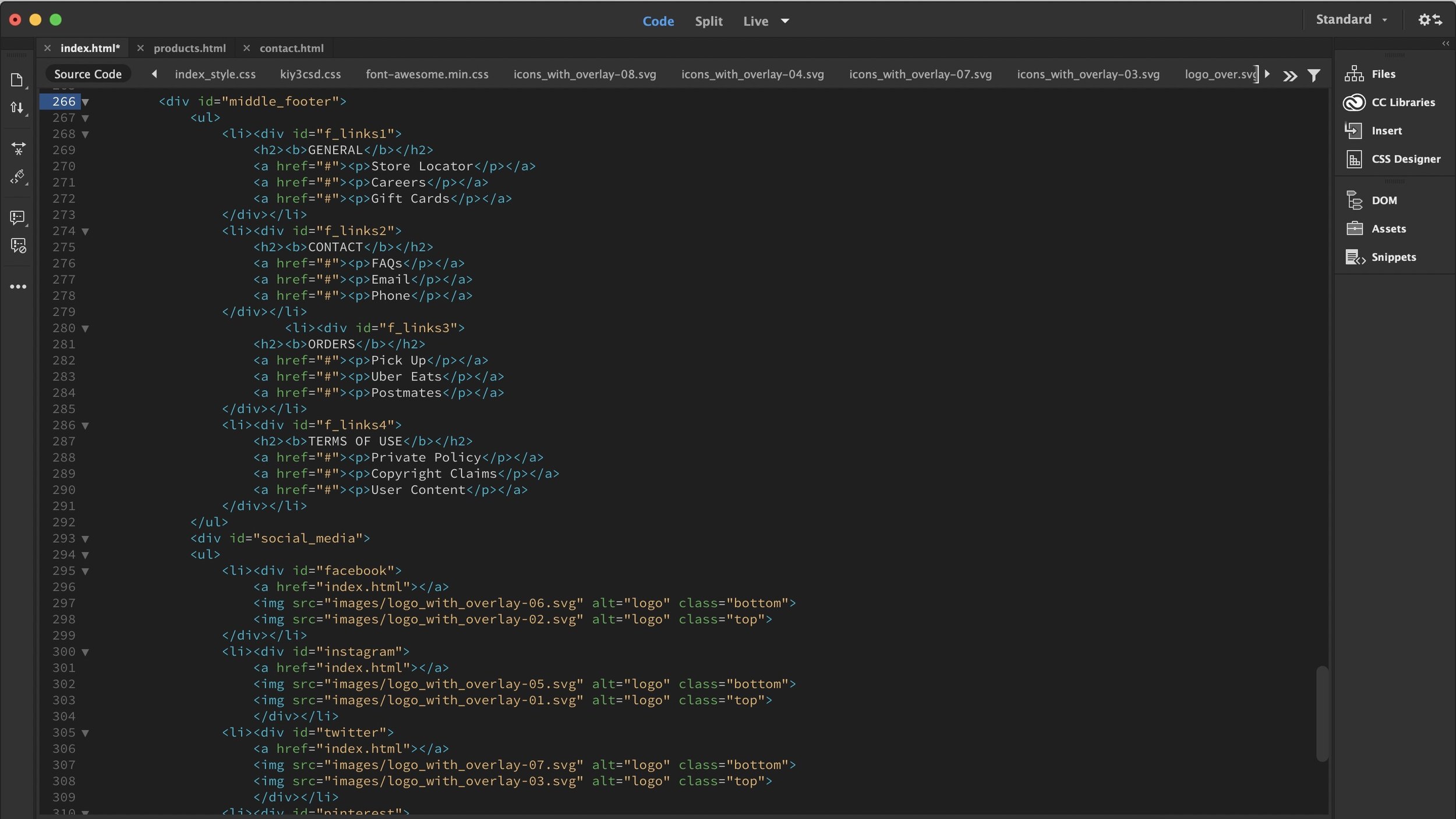Image resolution: width=1456 pixels, height=819 pixels.
Task: Click the vertical scrollbar thumb in code view
Action: (x=1321, y=714)
